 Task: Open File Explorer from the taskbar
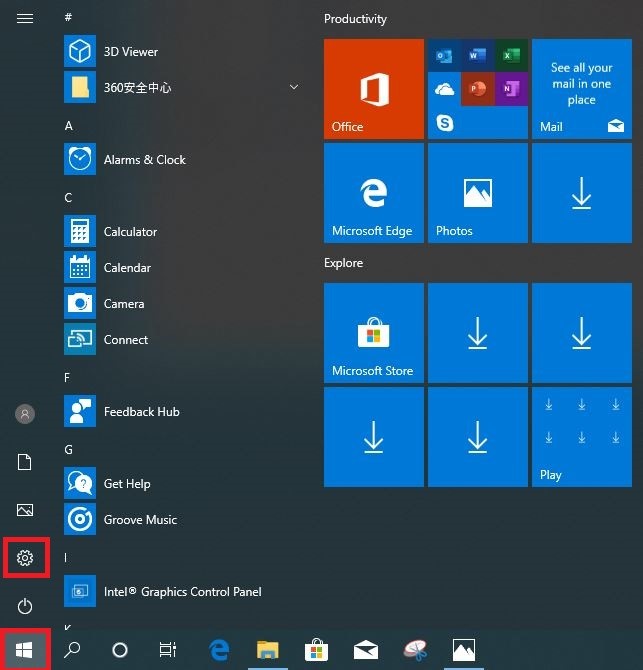pos(267,650)
